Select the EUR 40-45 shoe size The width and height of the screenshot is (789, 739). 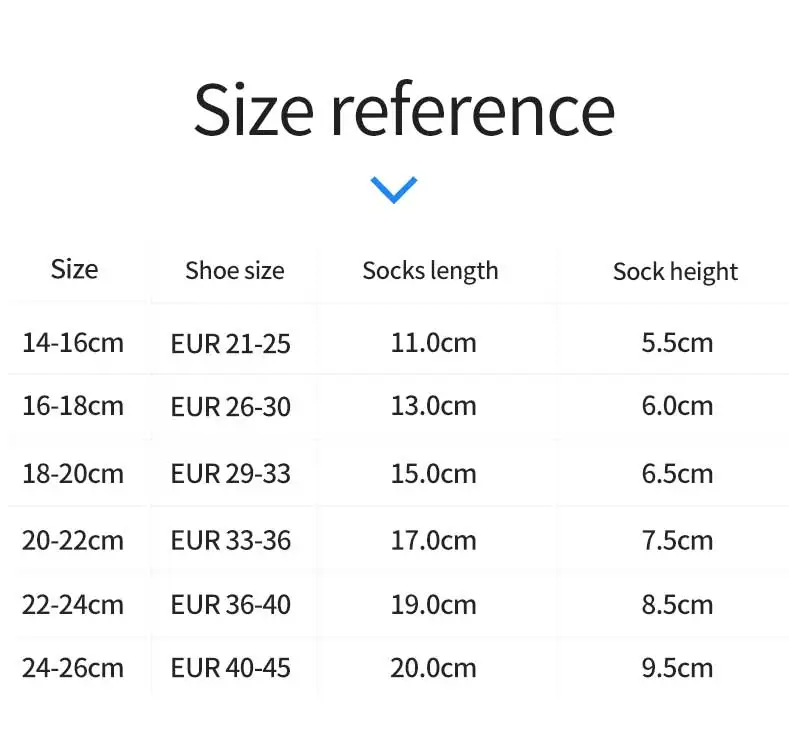[x=231, y=668]
